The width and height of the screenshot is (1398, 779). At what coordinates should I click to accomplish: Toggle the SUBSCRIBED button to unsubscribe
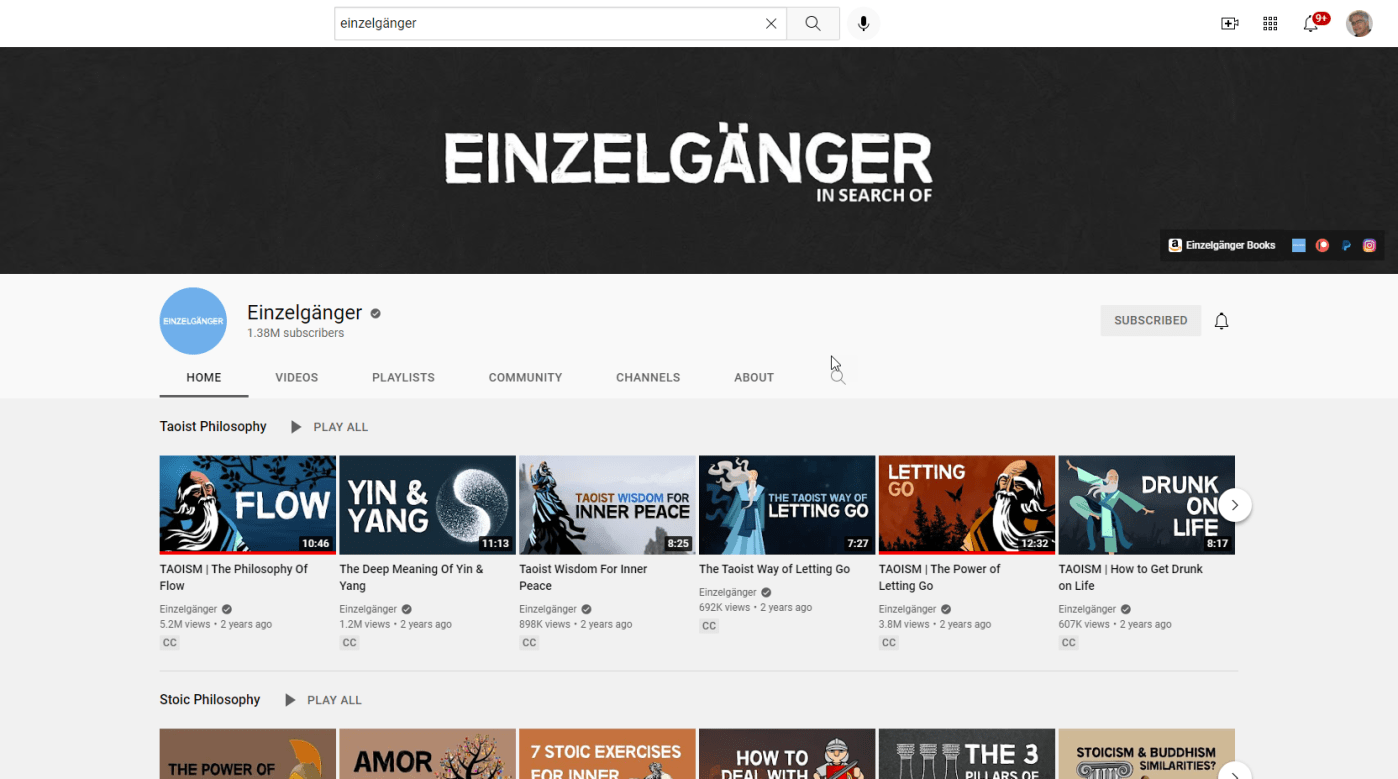tap(1150, 321)
